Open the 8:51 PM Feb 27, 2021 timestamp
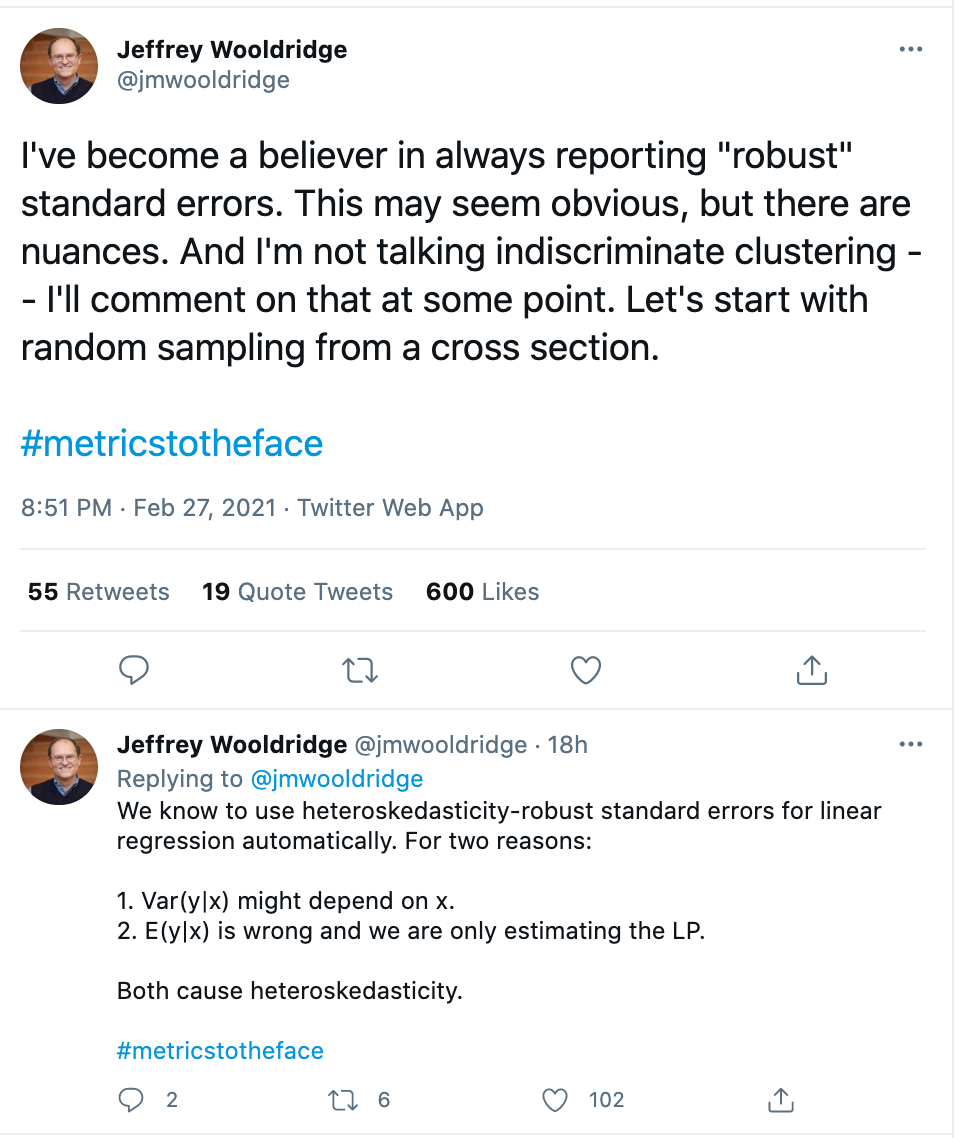Viewport: 958px width, 1138px height. [x=149, y=508]
